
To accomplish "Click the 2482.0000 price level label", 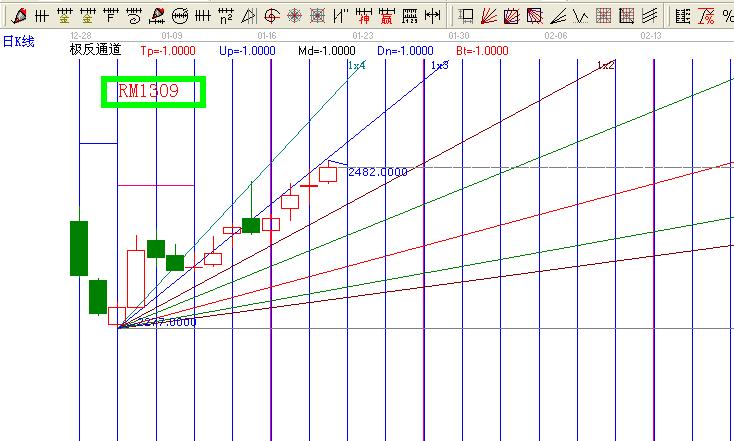I will (378, 172).
